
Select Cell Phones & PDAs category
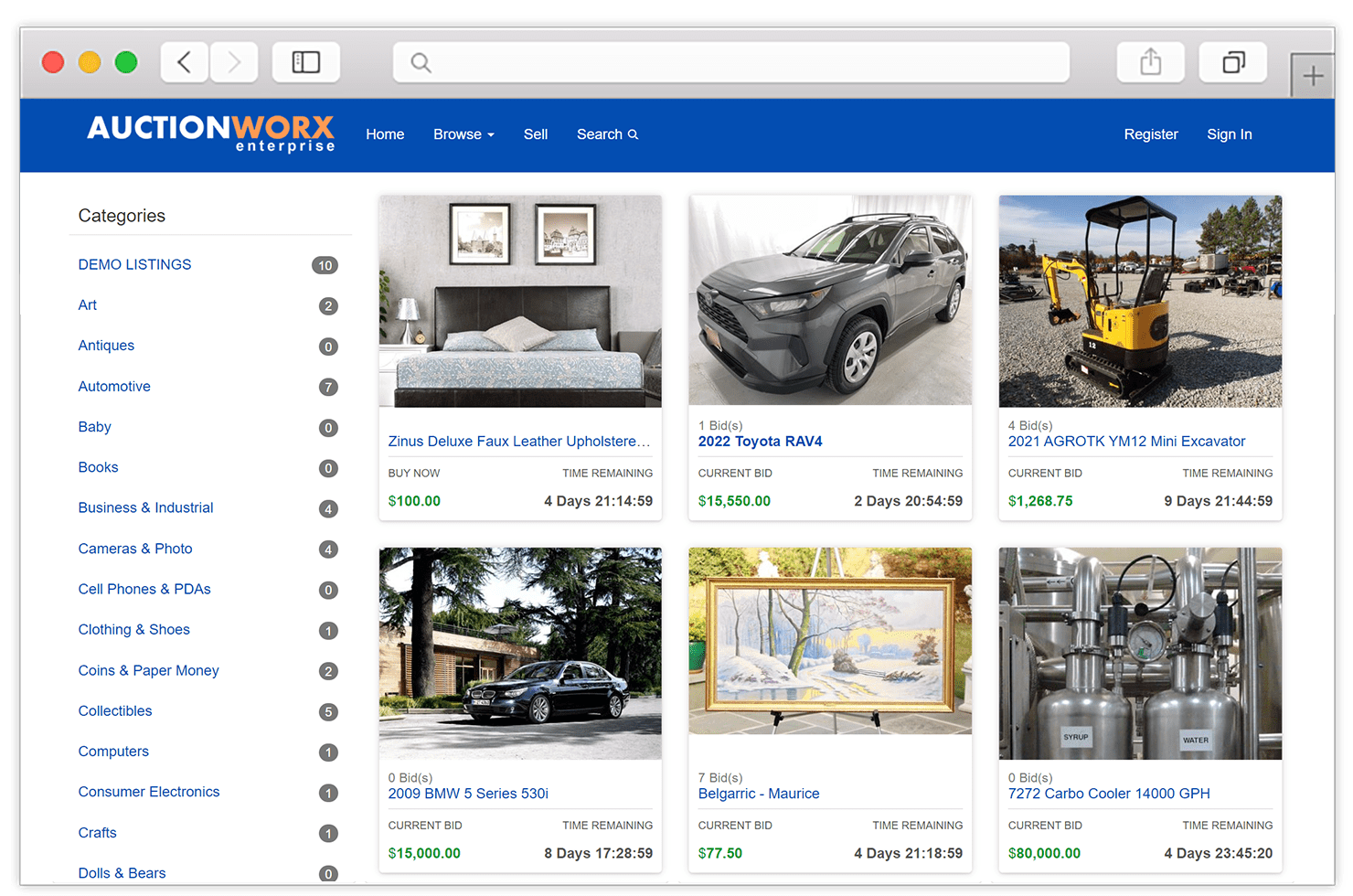[144, 589]
